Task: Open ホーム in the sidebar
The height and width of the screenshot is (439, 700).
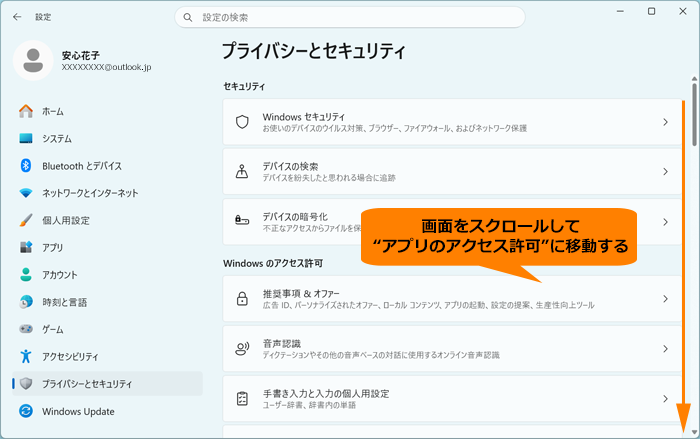Action: tap(107, 111)
